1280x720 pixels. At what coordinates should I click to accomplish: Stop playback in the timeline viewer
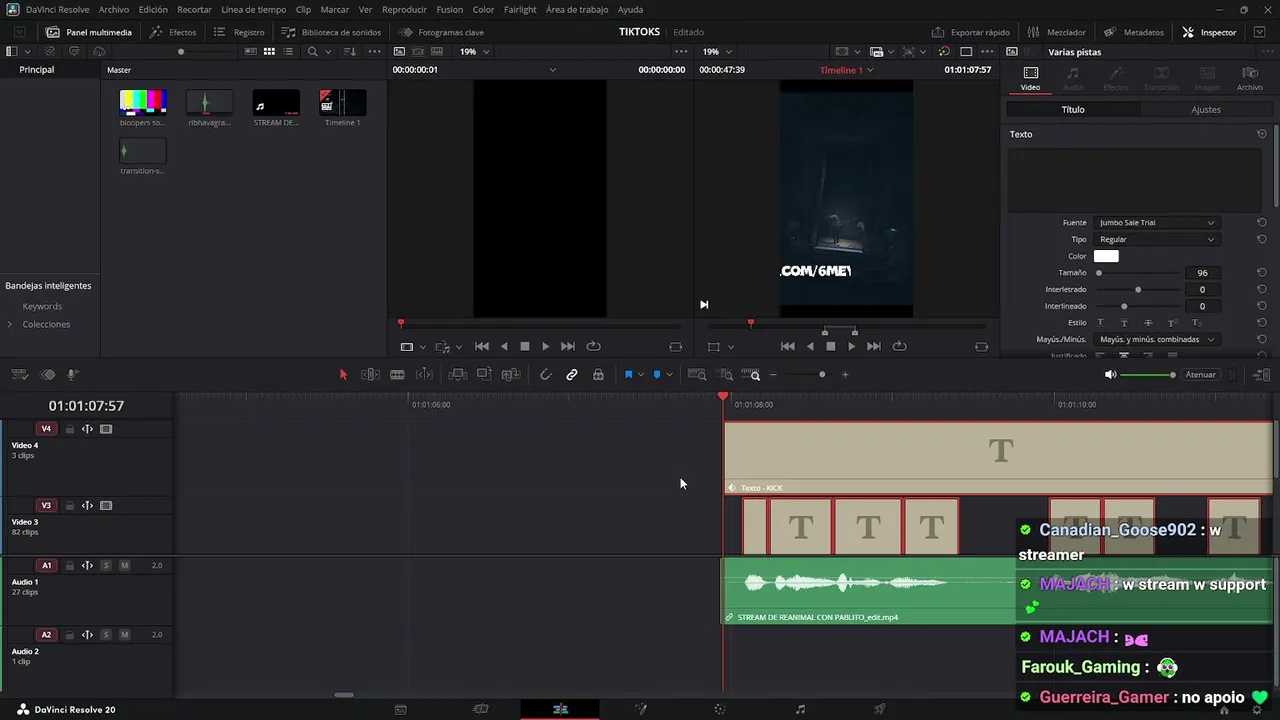(830, 346)
